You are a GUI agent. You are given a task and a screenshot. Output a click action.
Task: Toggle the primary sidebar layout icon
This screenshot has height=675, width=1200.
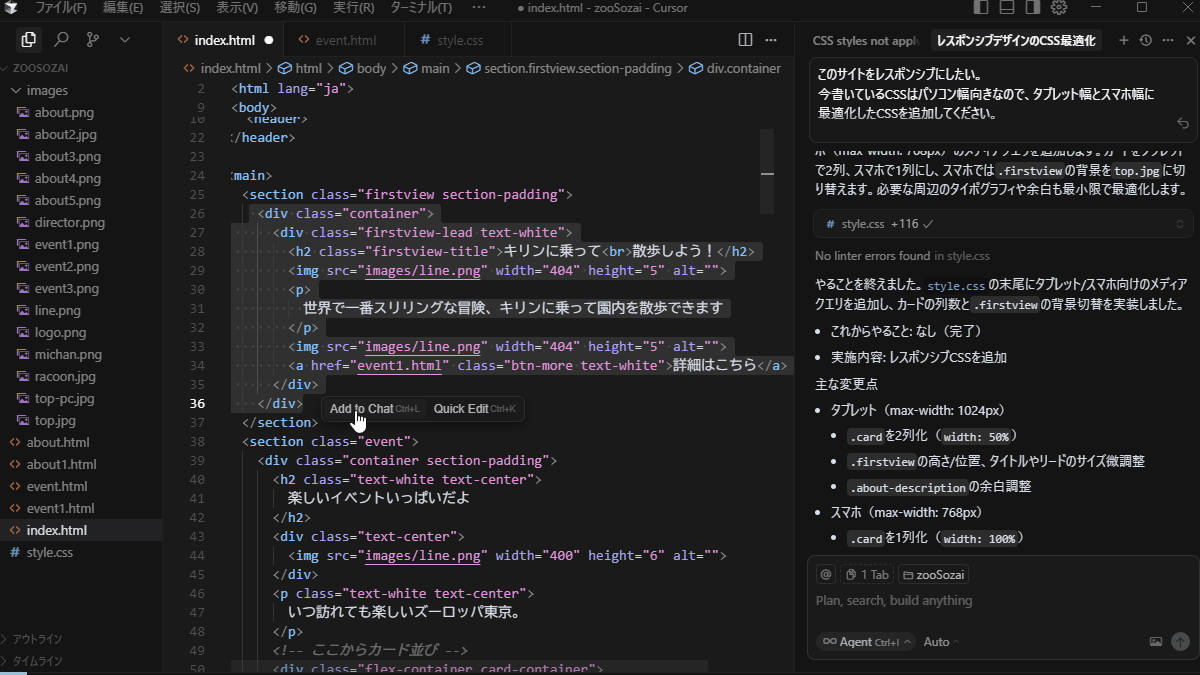tap(981, 8)
